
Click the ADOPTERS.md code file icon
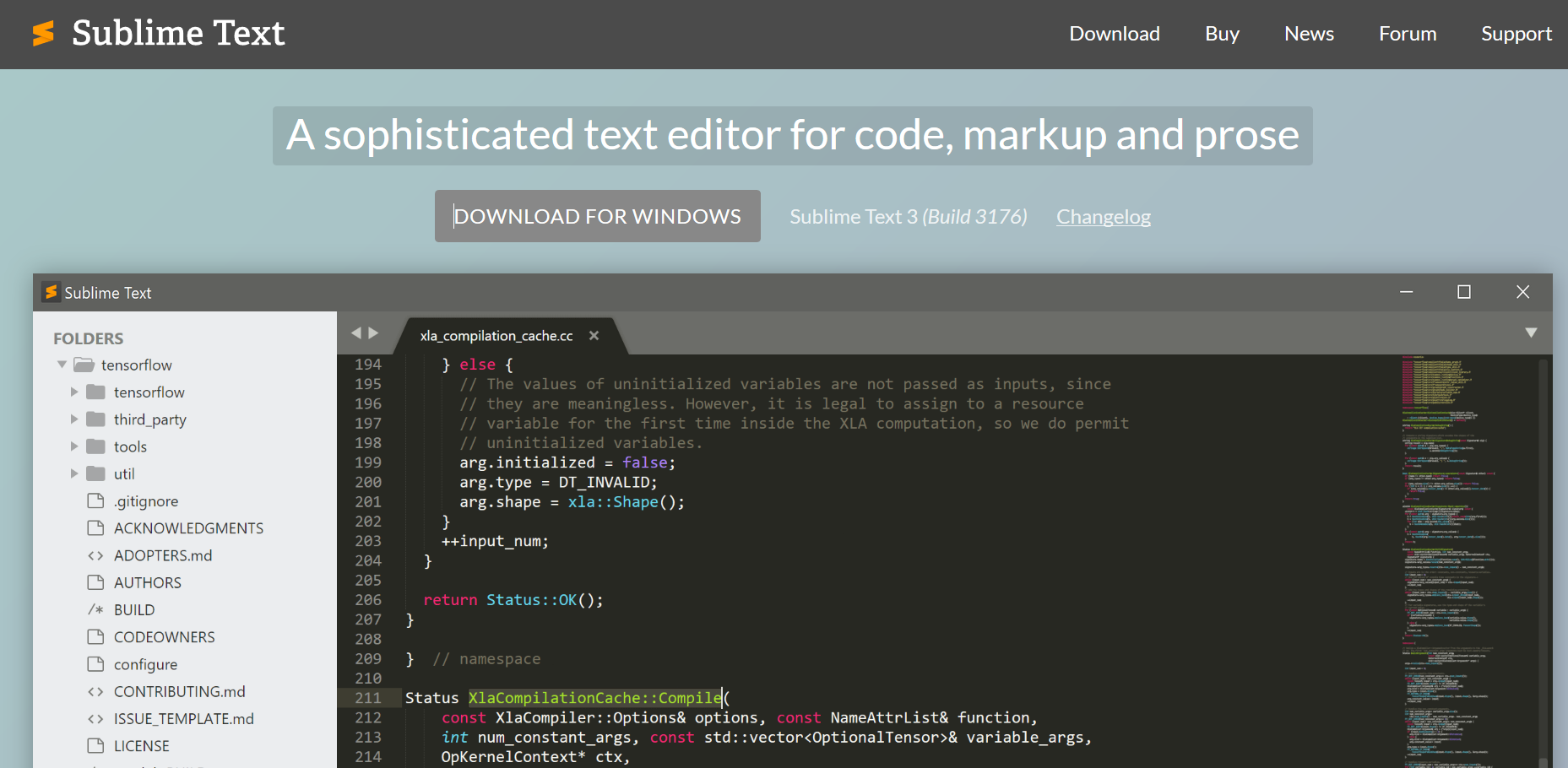click(95, 555)
